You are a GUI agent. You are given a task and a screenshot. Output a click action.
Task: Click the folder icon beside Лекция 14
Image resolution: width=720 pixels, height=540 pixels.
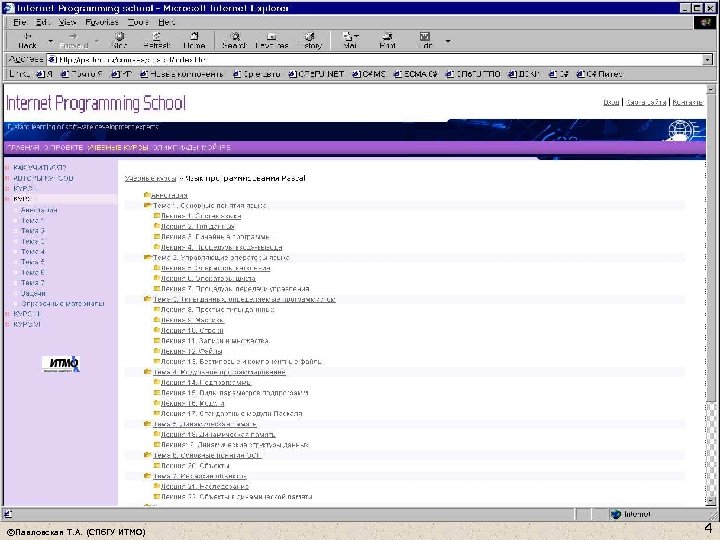(157, 382)
